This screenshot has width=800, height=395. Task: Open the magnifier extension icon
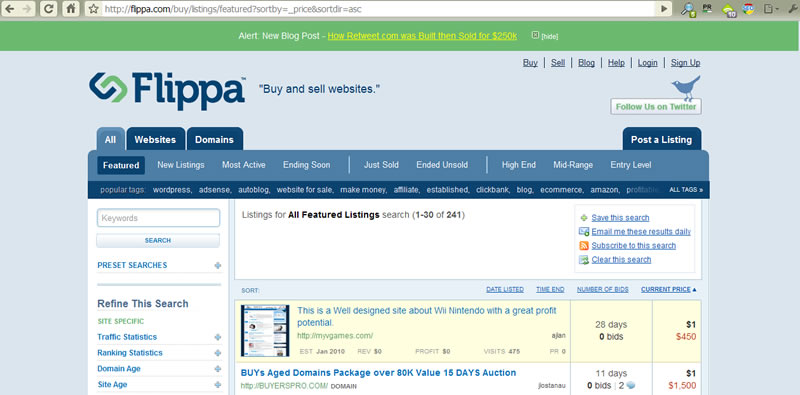(x=688, y=9)
